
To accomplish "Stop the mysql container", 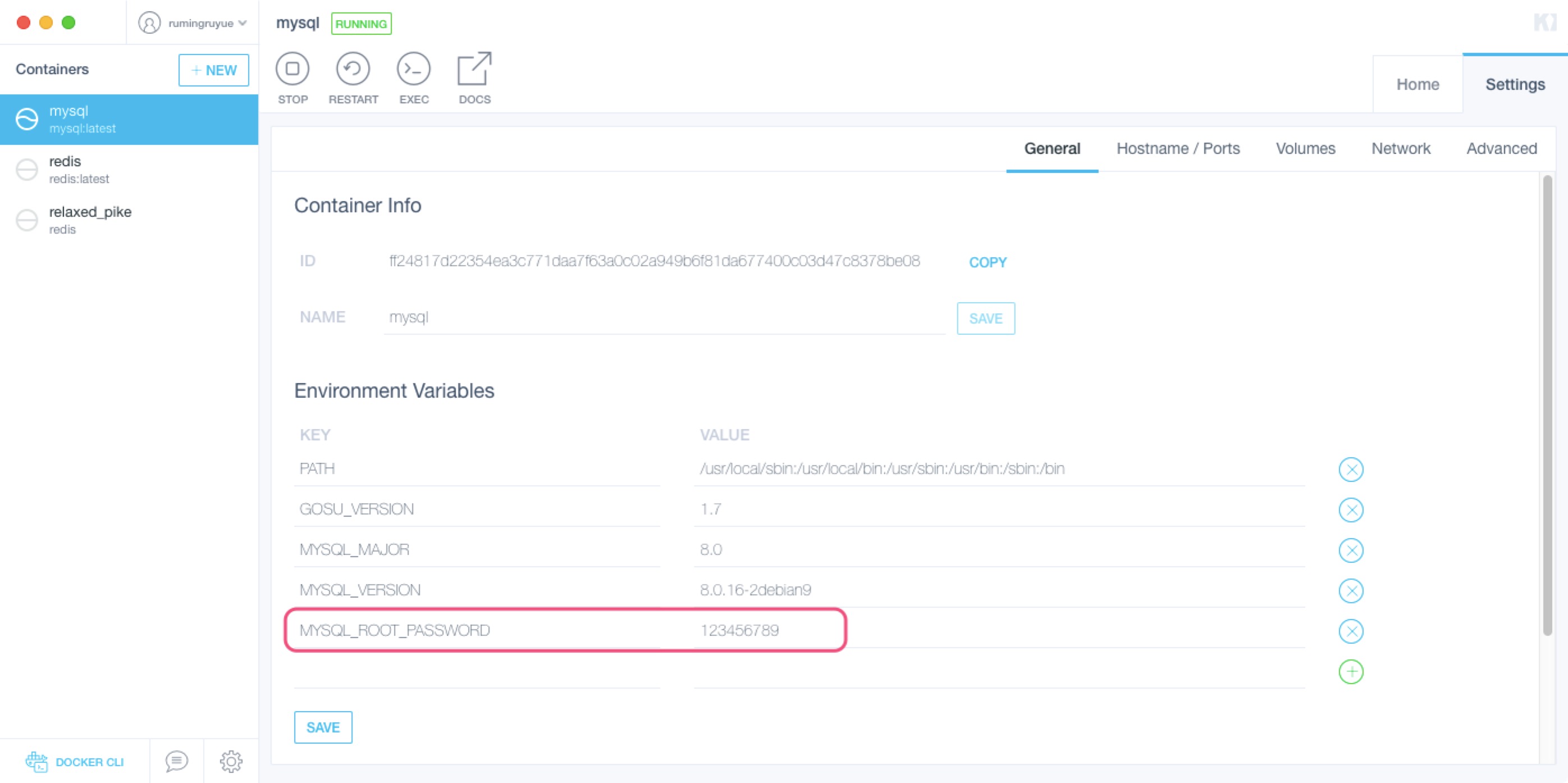I will coord(293,78).
